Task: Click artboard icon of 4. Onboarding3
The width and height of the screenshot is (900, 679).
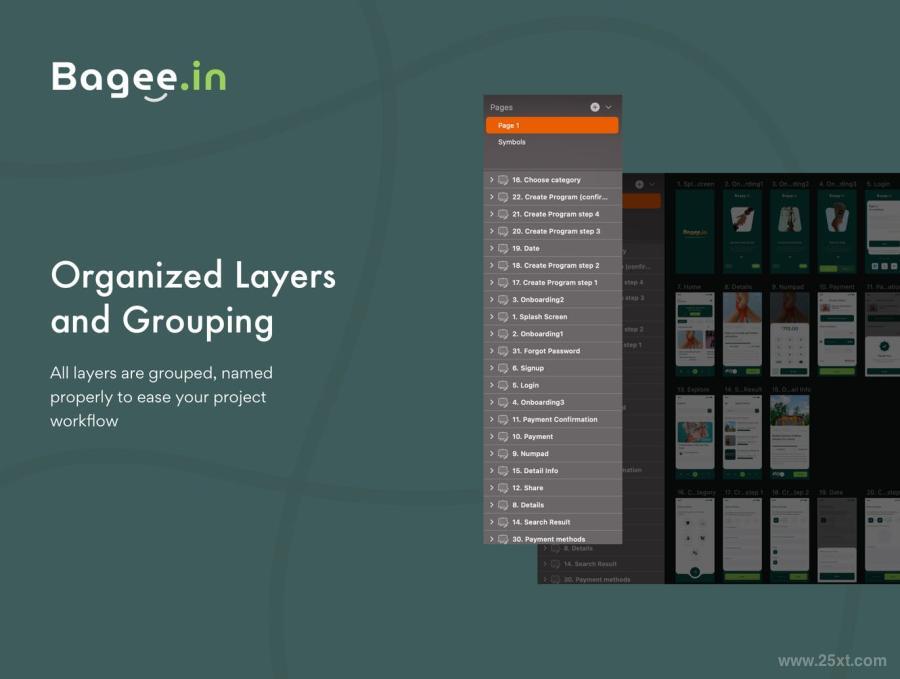Action: coord(503,402)
